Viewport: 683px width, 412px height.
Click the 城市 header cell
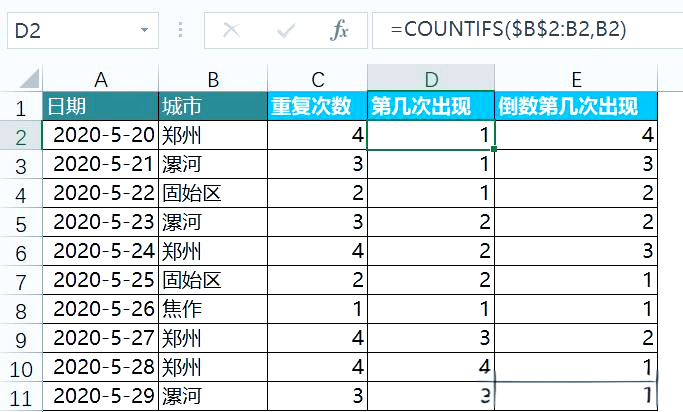coord(213,106)
